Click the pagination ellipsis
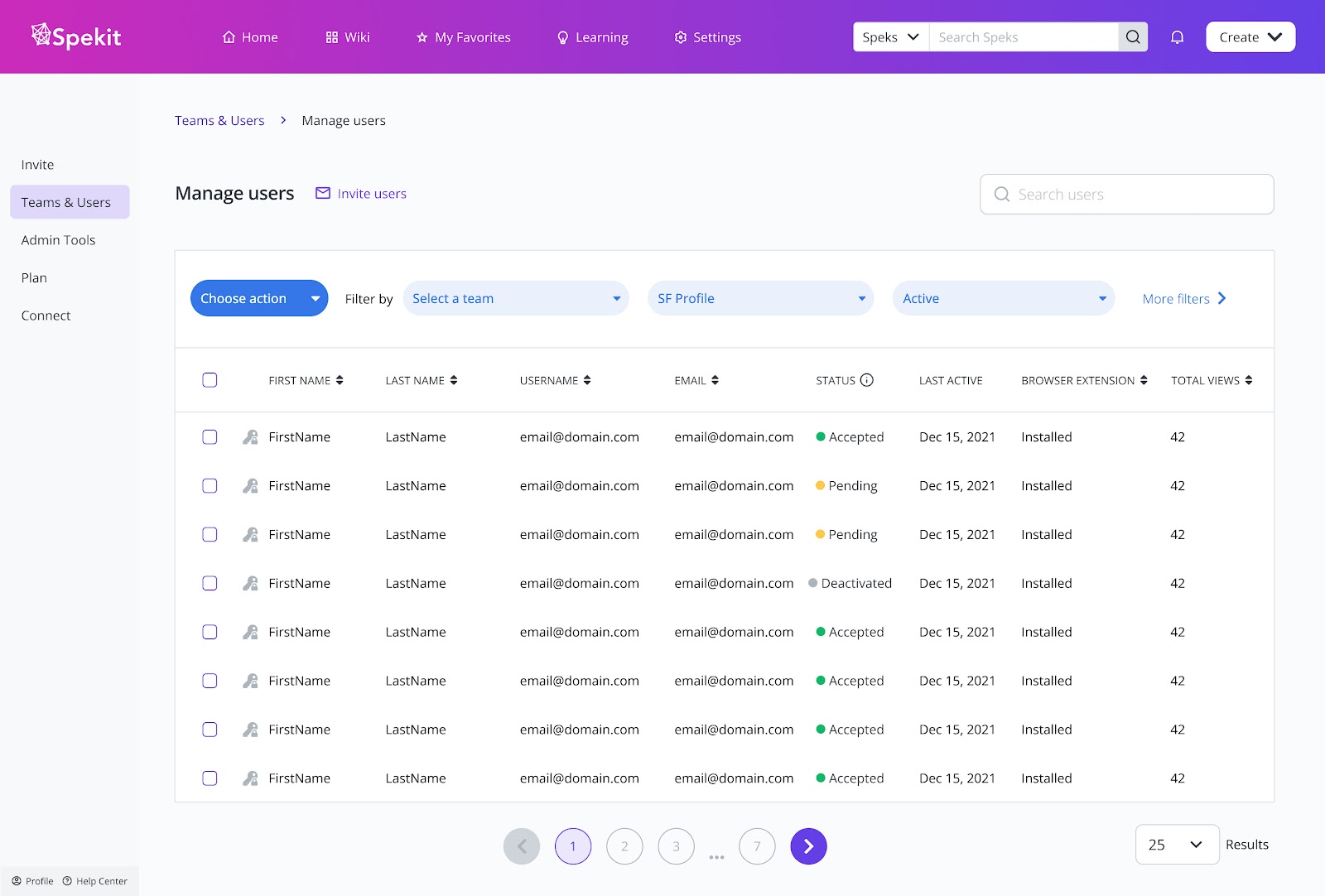 [x=717, y=857]
